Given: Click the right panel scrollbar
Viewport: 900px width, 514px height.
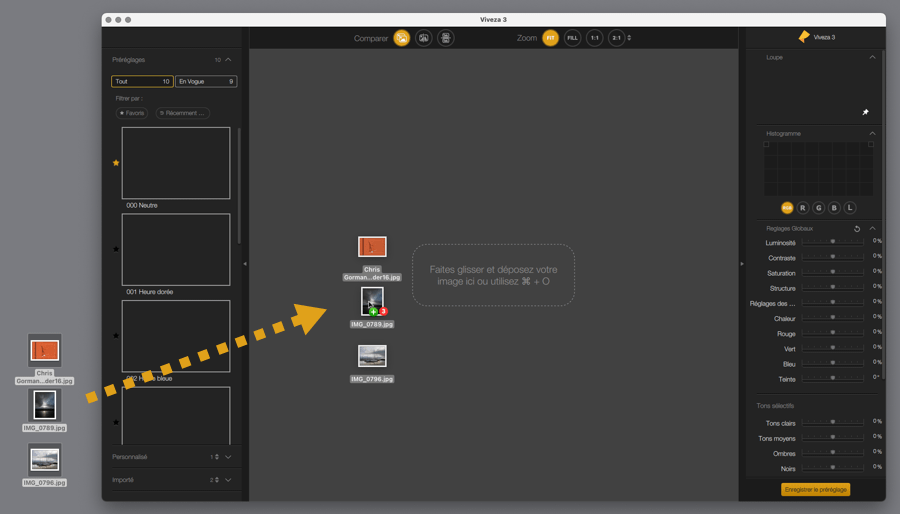Looking at the screenshot, I should 883,215.
